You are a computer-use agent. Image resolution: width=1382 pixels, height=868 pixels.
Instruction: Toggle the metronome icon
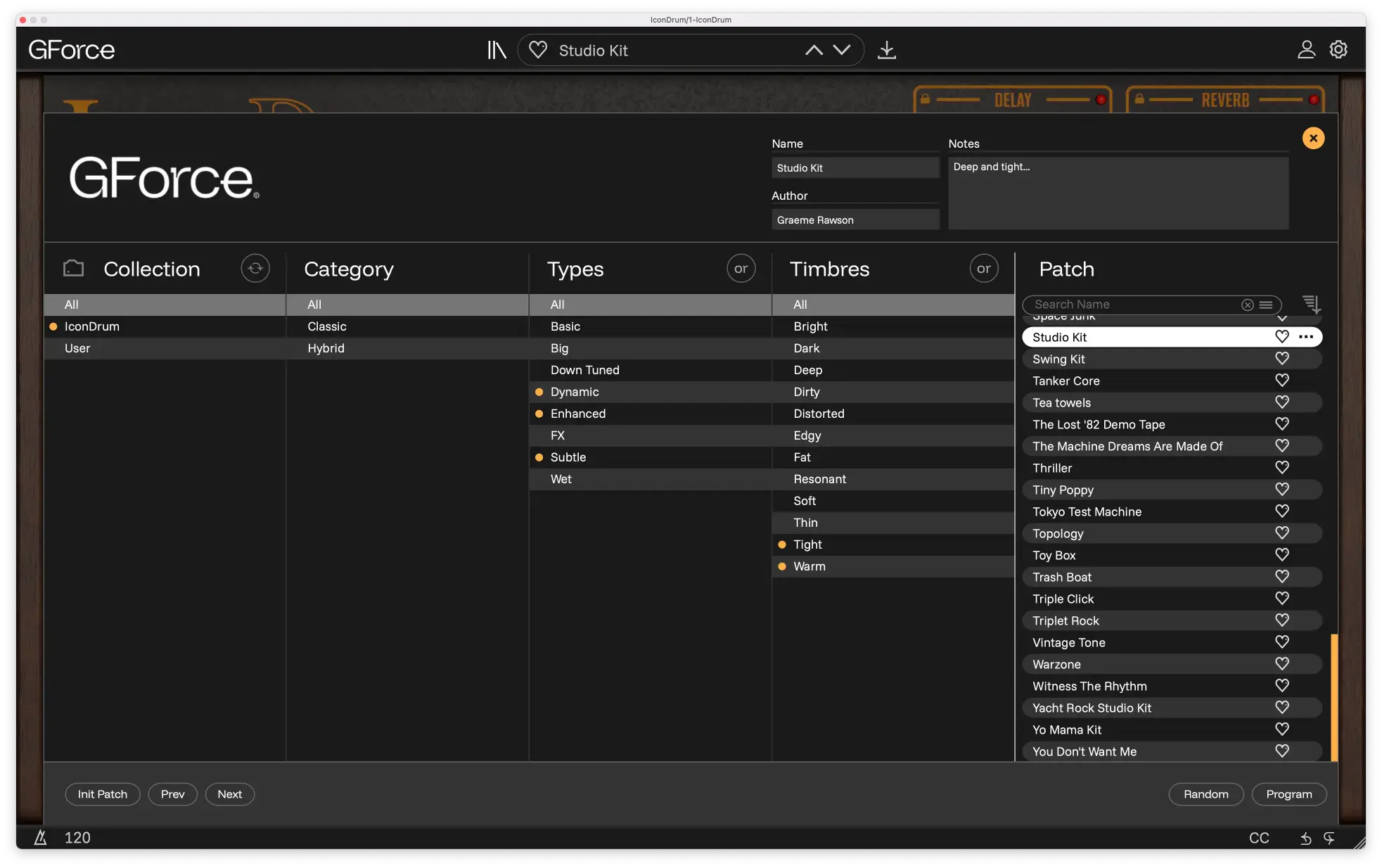coord(41,837)
